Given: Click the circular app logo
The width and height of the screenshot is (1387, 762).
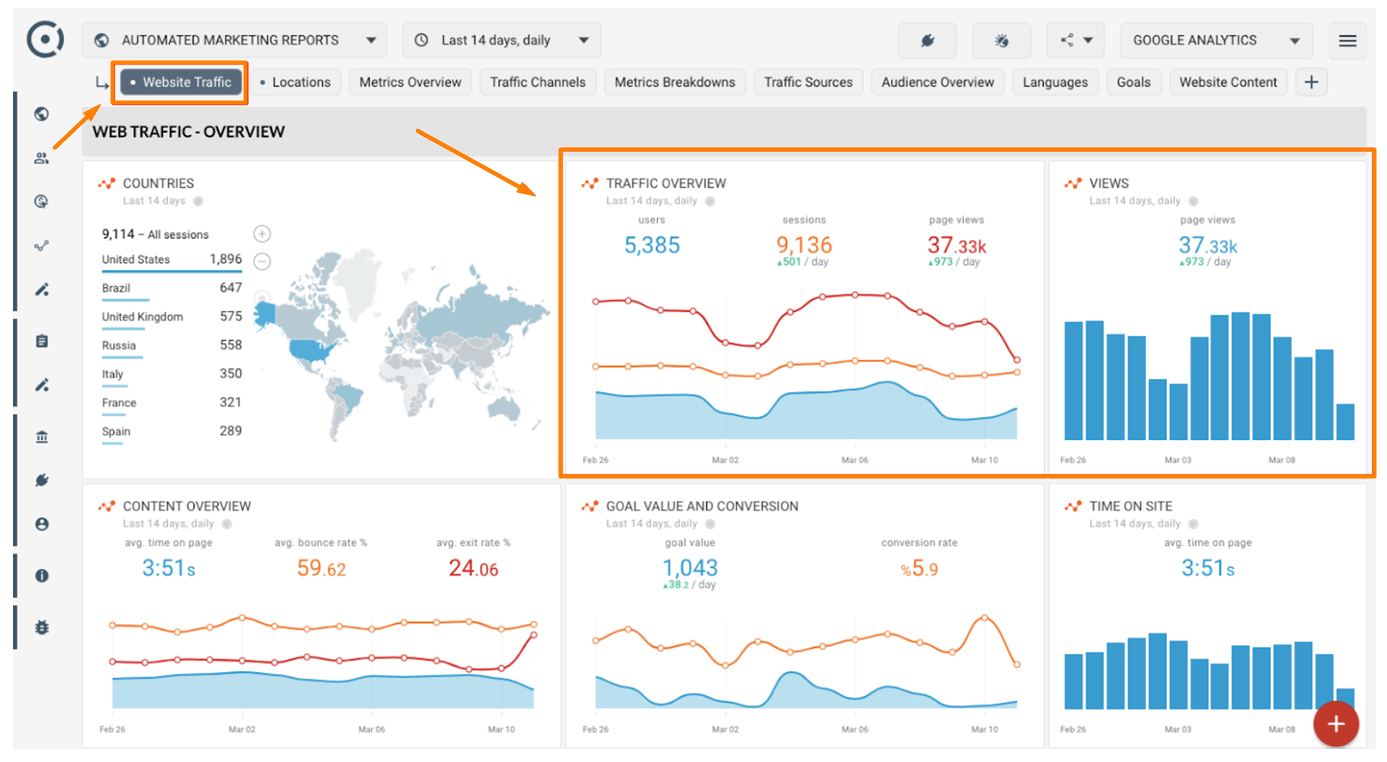Looking at the screenshot, I should coord(44,40).
